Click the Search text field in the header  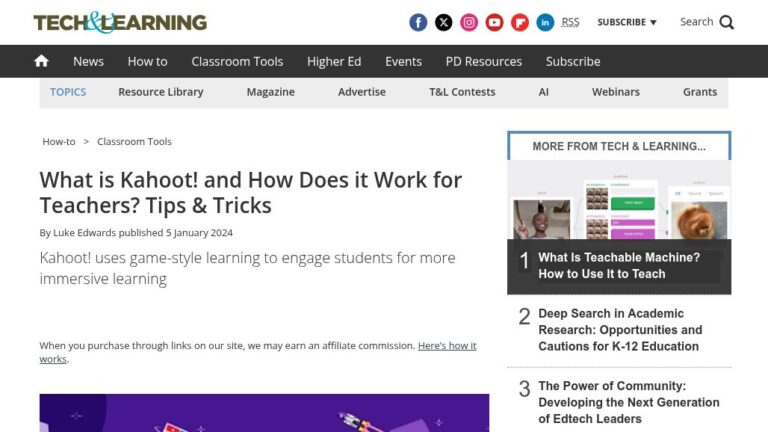click(x=696, y=22)
